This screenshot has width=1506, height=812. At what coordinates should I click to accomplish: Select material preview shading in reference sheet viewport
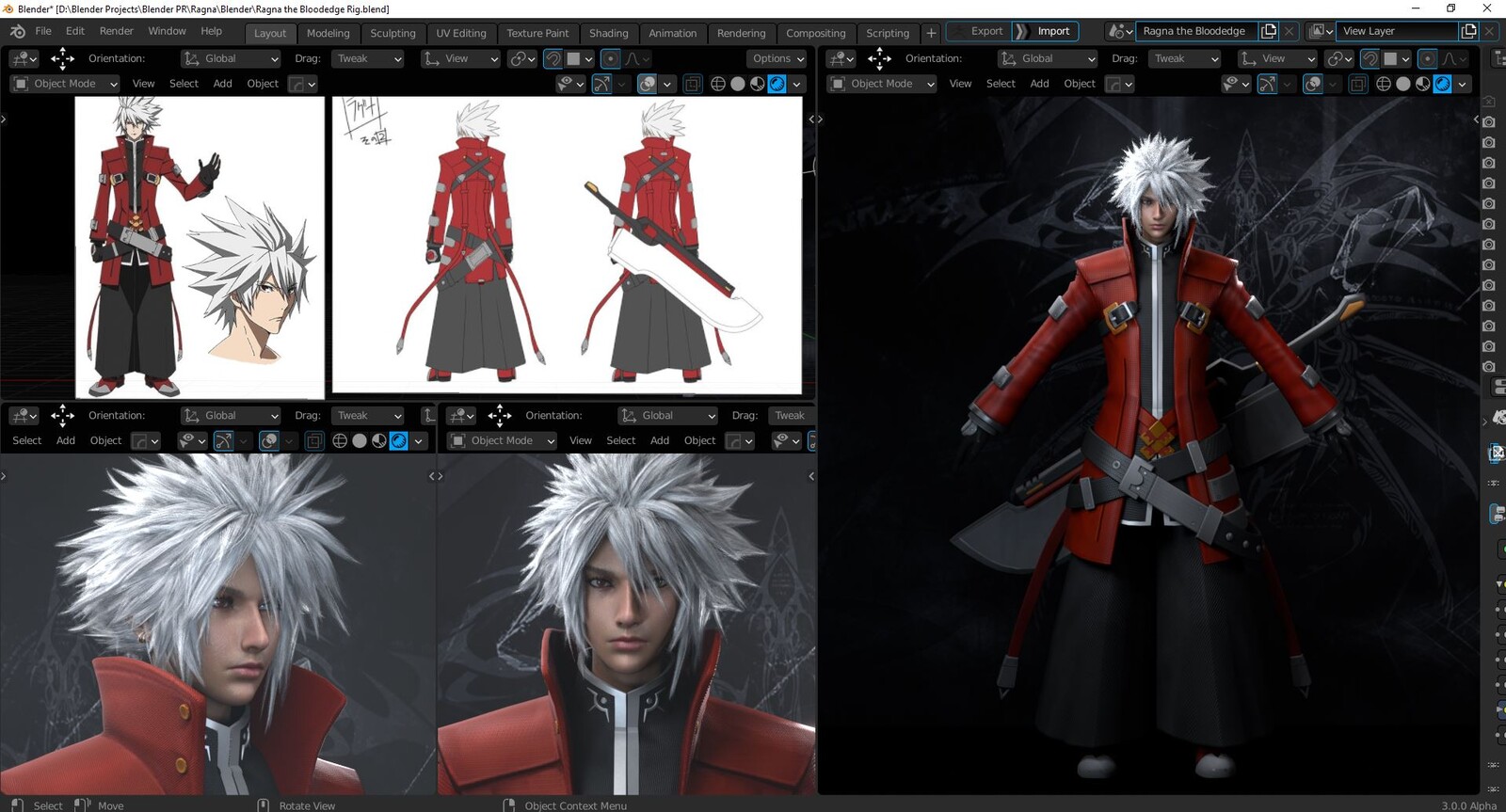(x=758, y=84)
